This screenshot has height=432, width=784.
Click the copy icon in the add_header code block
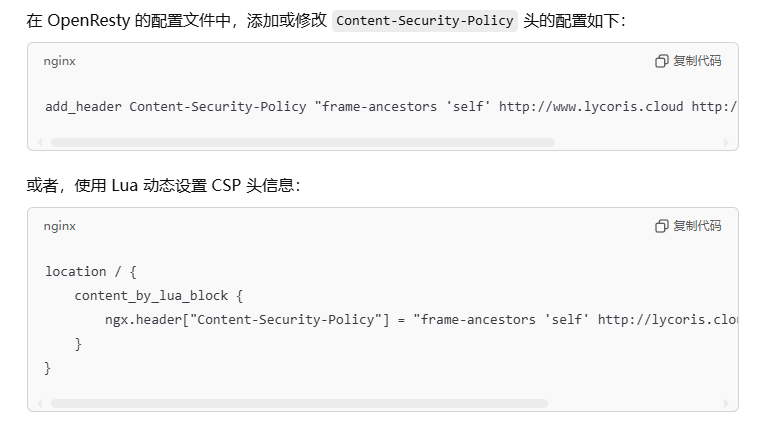[662, 61]
